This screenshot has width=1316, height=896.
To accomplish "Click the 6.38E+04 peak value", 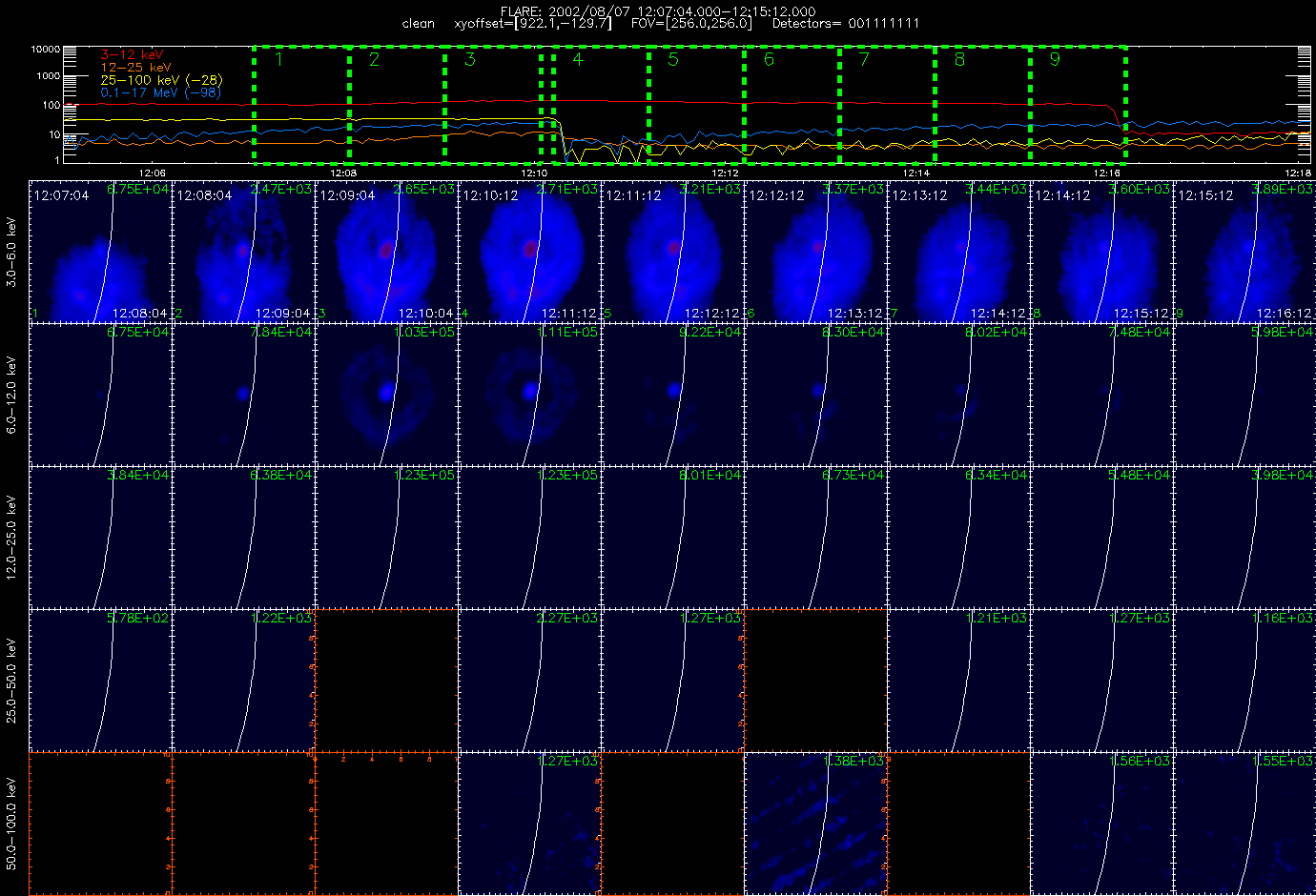I will (281, 476).
